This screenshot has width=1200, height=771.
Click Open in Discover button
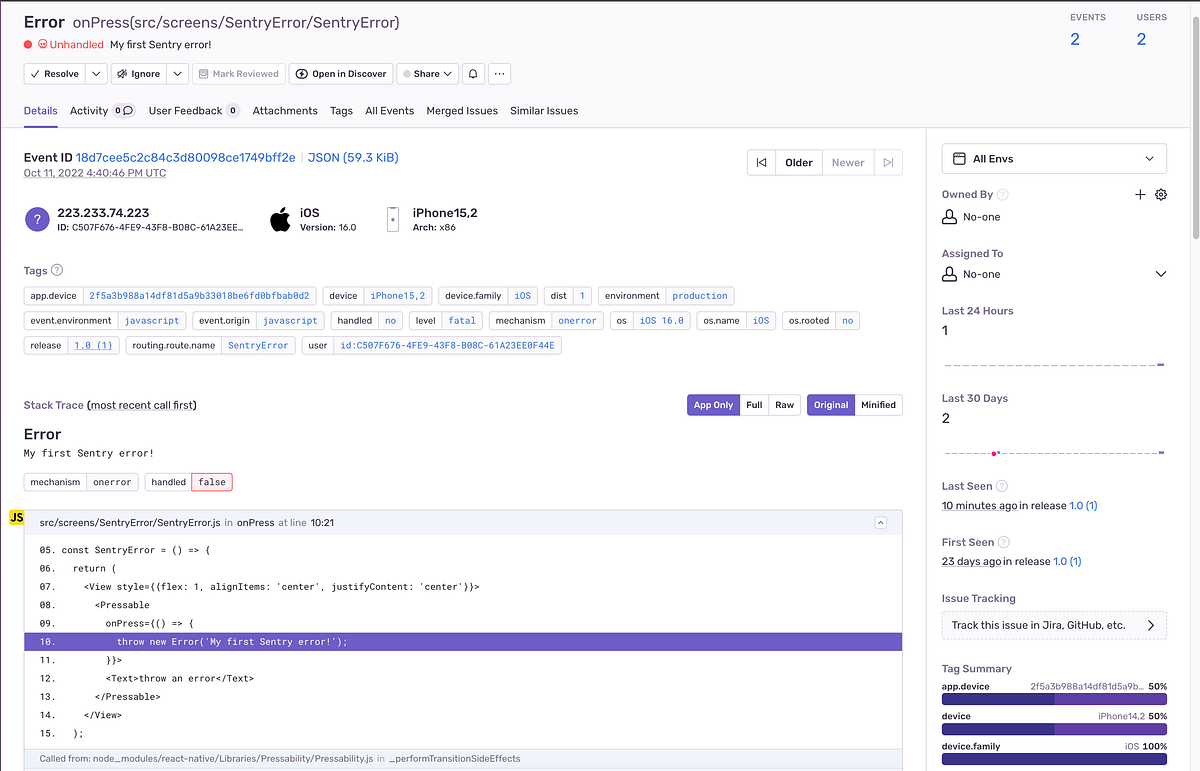(341, 74)
